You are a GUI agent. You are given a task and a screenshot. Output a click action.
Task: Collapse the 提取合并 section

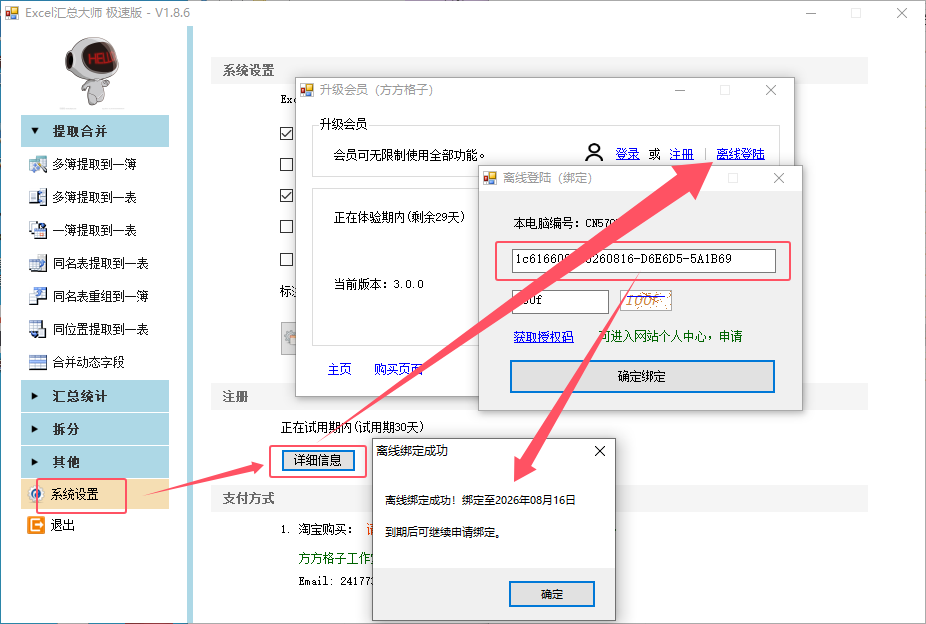click(x=94, y=131)
